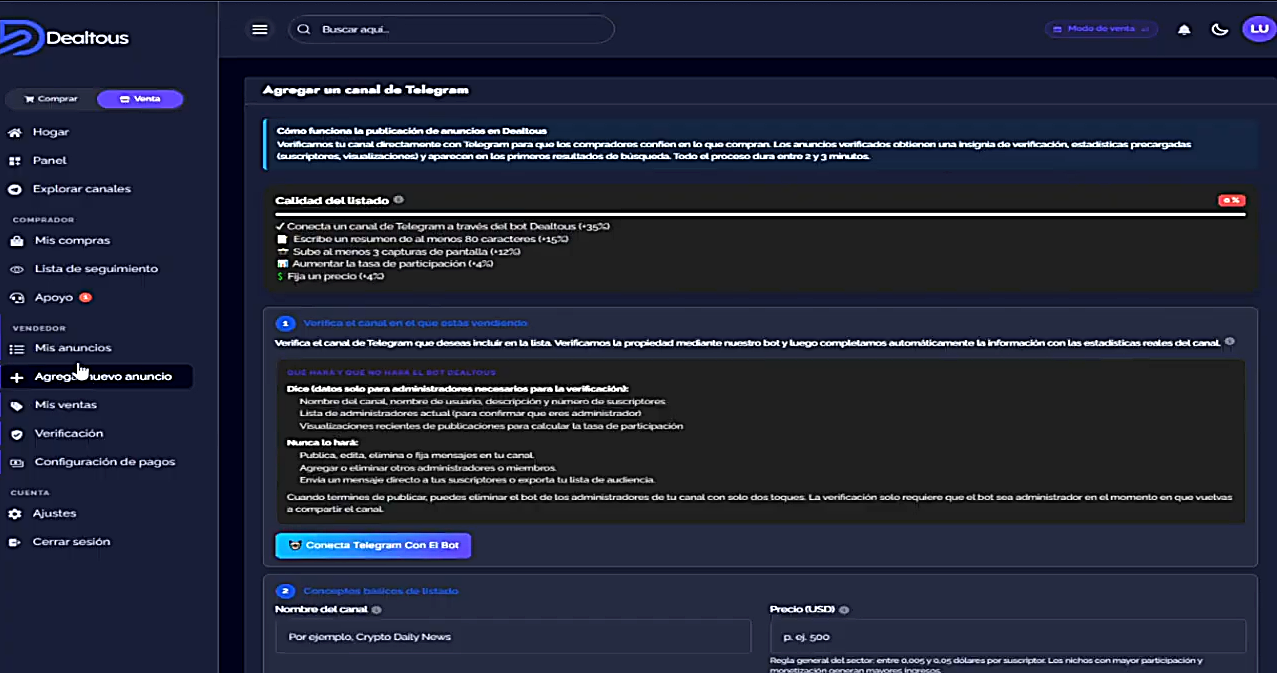Go to Explorar canales
This screenshot has height=673, width=1277.
pos(82,189)
